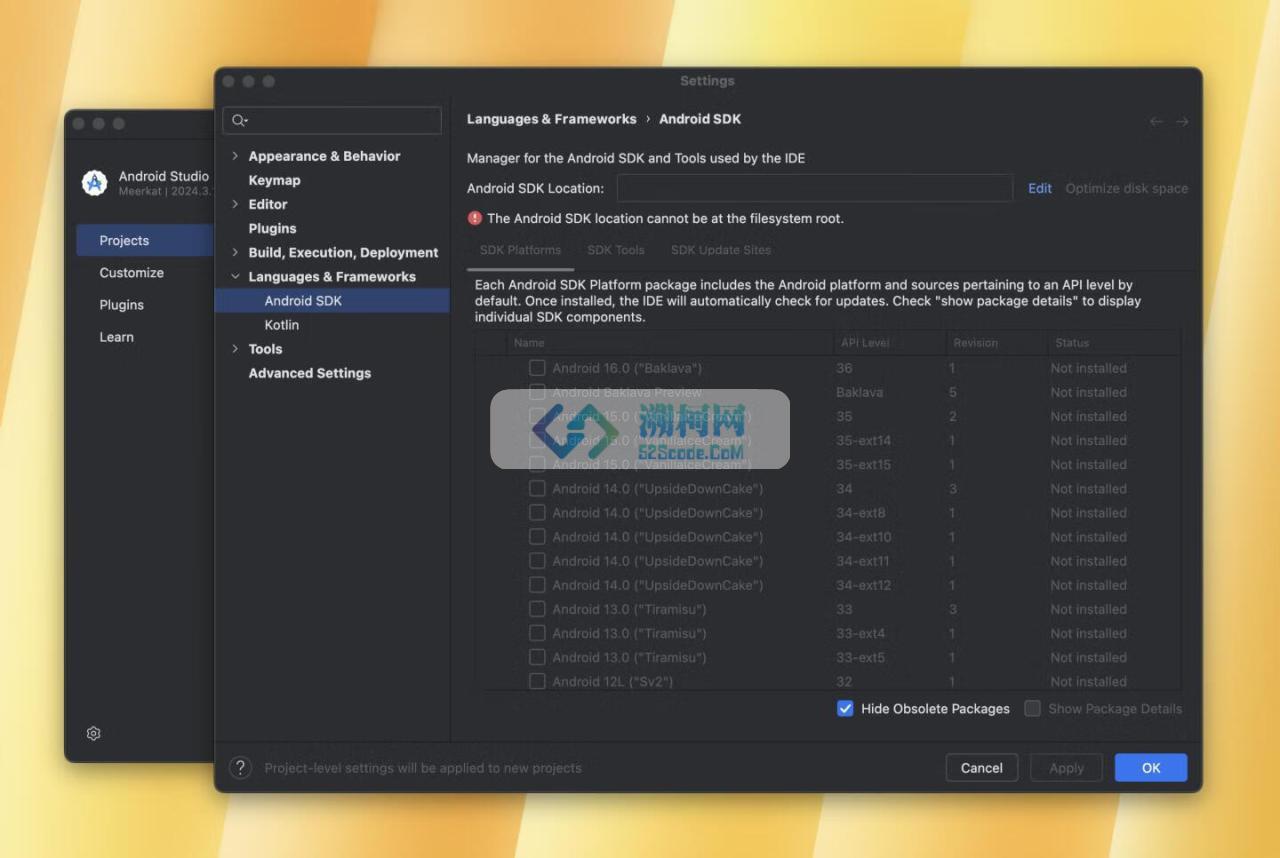The image size is (1280, 858).
Task: Click API level 34-ext12 cell
Action: point(863,585)
